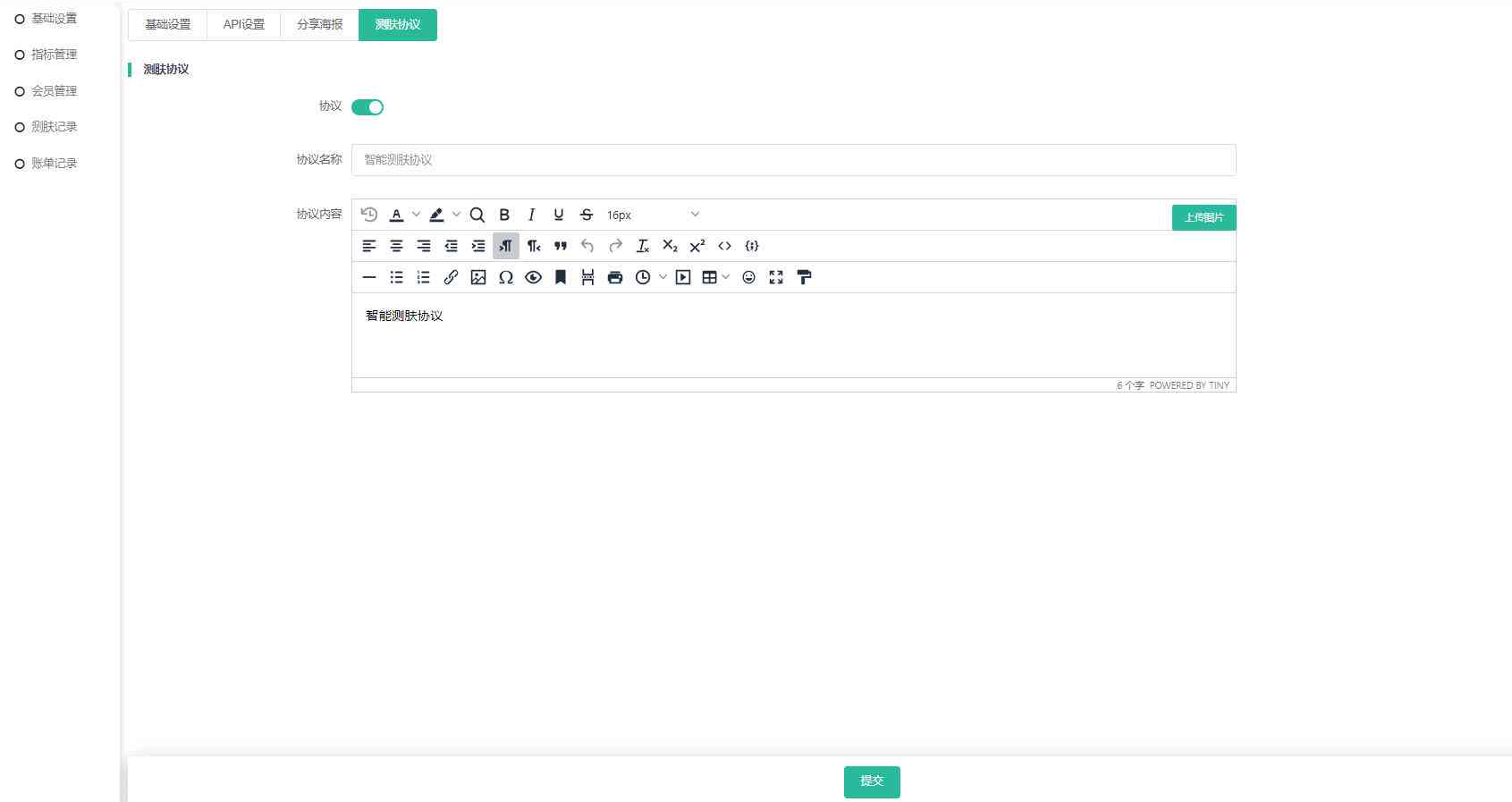Switch to the 分享海报 tab
Image resolution: width=1512 pixels, height=802 pixels.
[320, 24]
